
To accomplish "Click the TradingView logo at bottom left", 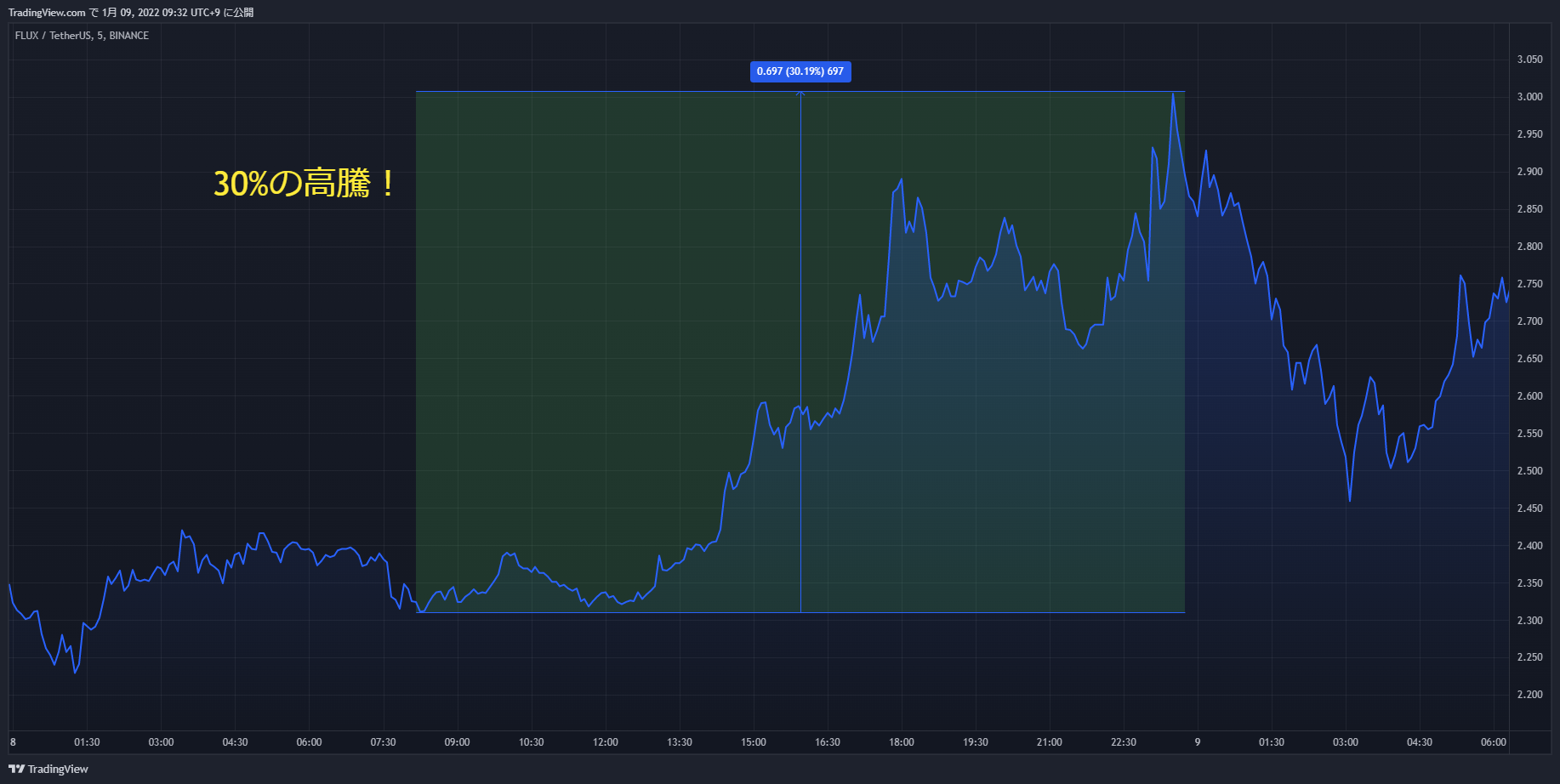I will 48,769.
